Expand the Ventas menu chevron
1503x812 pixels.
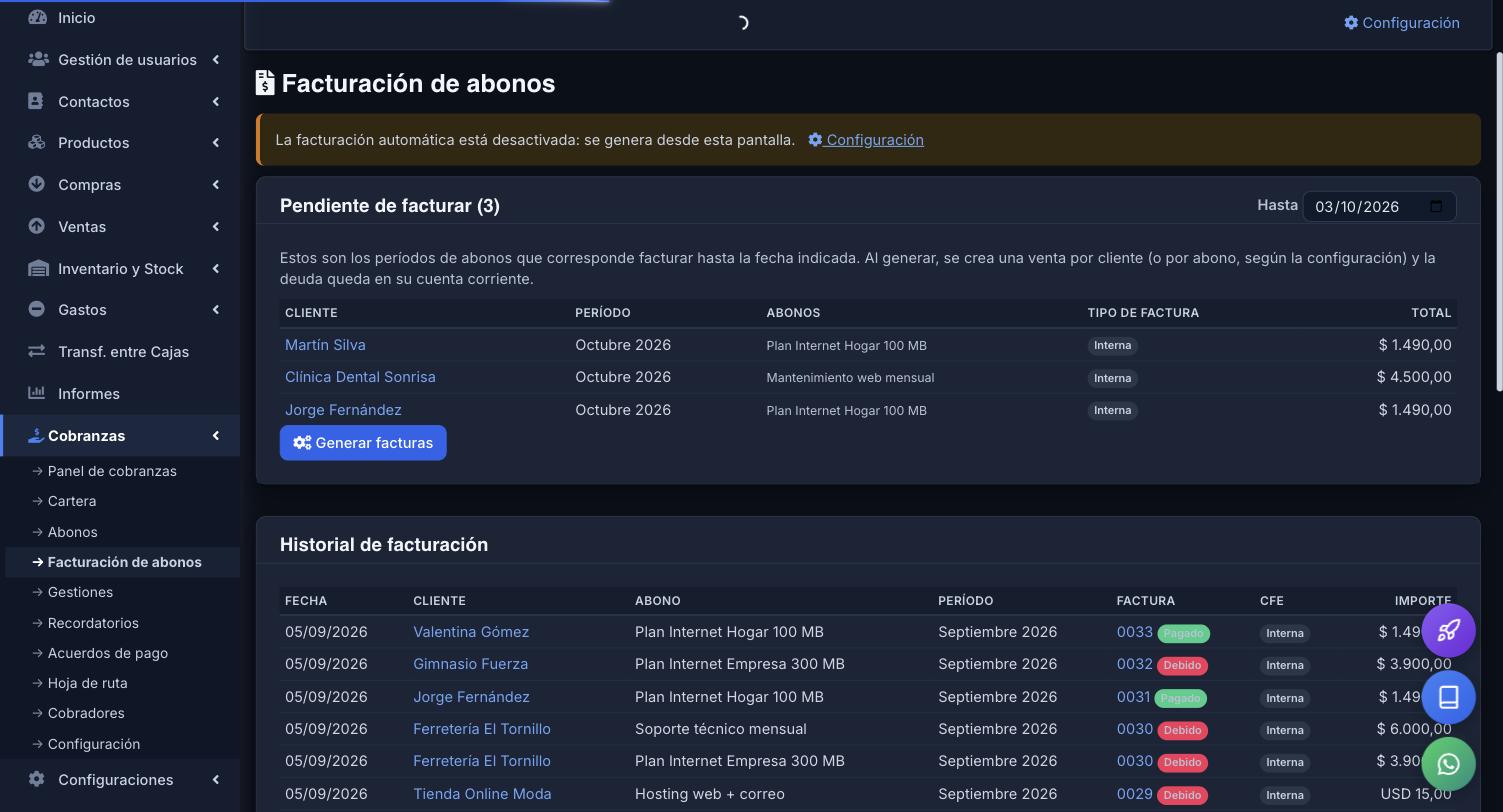215,226
